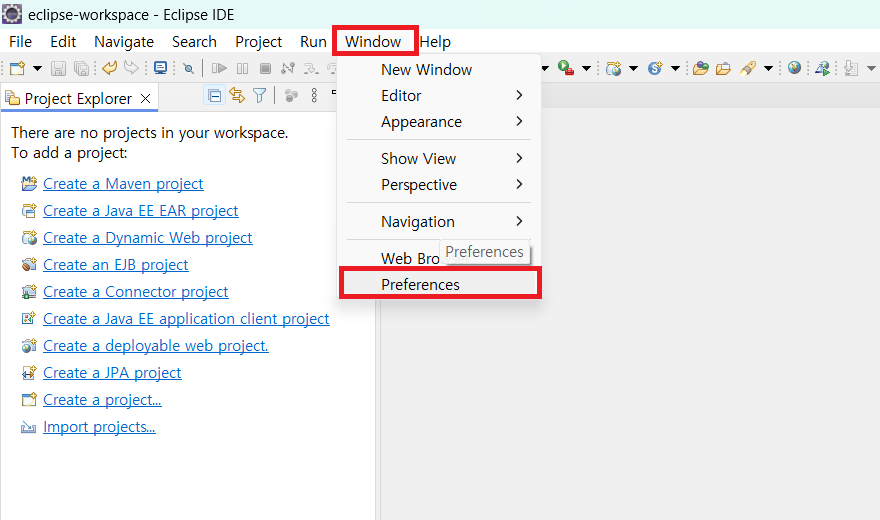The height and width of the screenshot is (520, 880).
Task: Click the New Dynamic Web Project icon
Action: 613,68
